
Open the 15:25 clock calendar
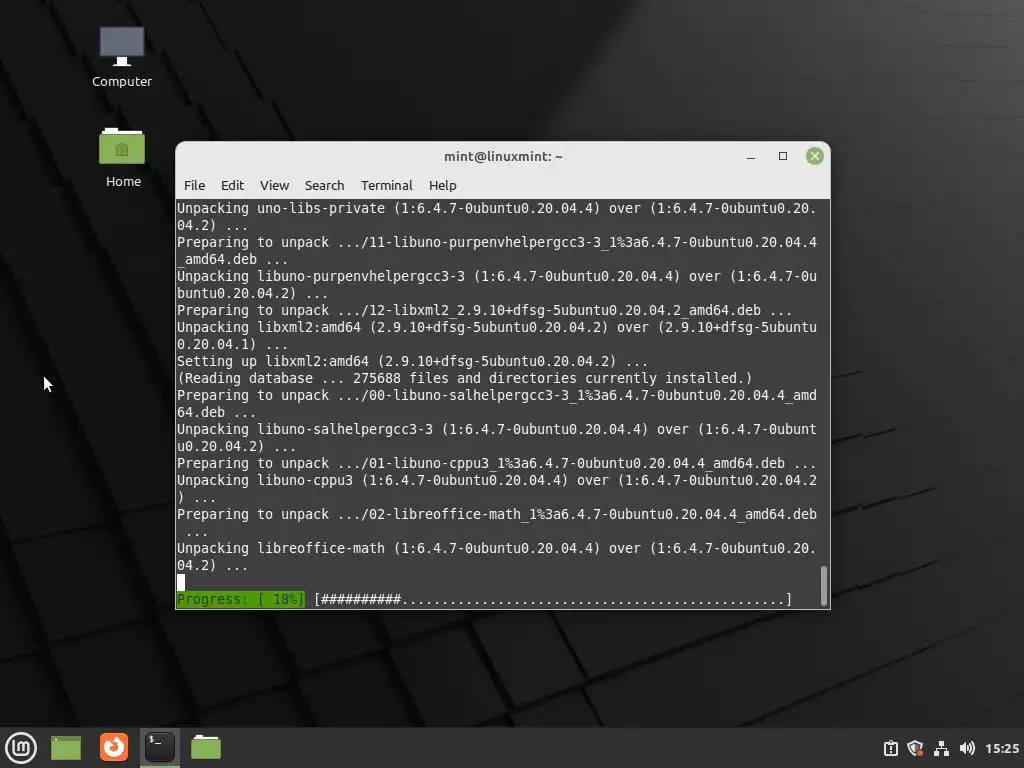pyautogui.click(x=1002, y=748)
